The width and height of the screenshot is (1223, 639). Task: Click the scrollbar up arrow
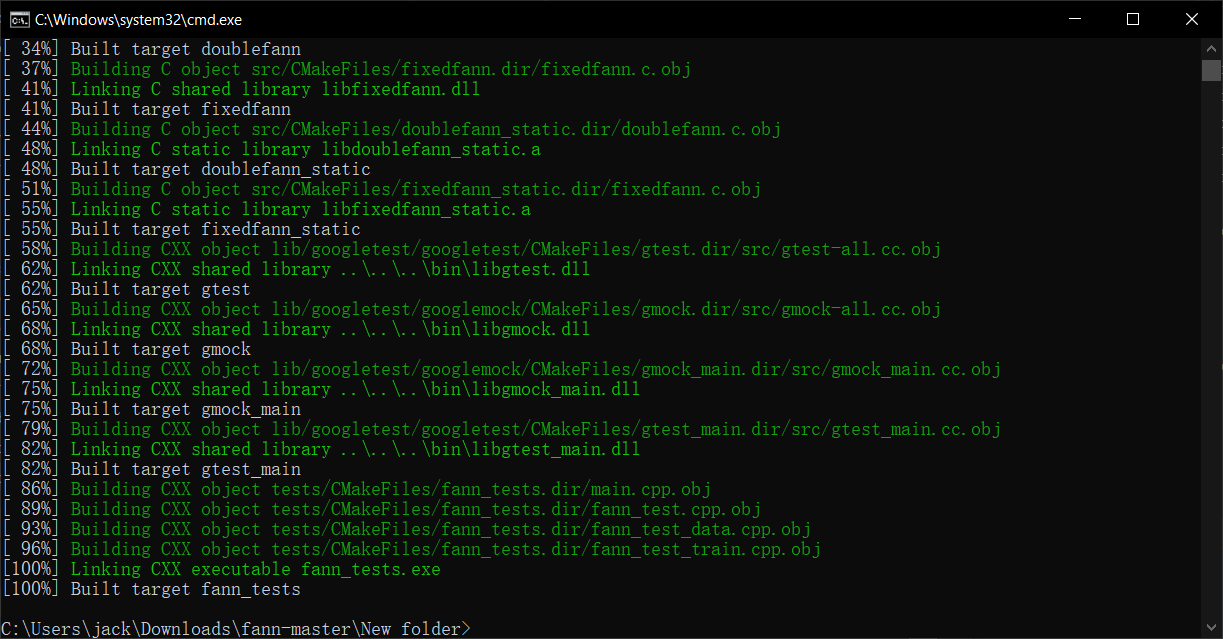point(1211,48)
